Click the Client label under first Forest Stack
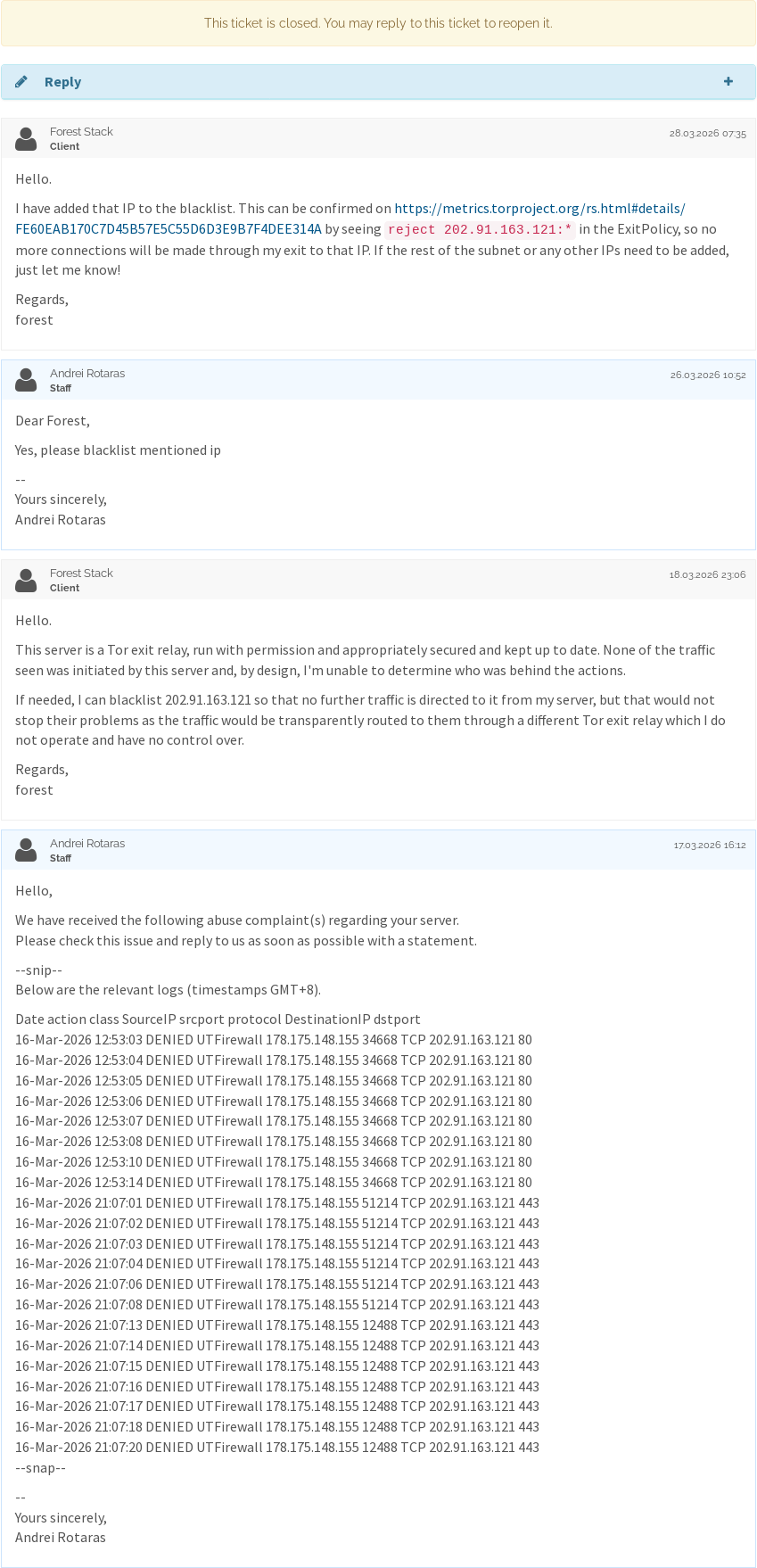 pyautogui.click(x=64, y=146)
